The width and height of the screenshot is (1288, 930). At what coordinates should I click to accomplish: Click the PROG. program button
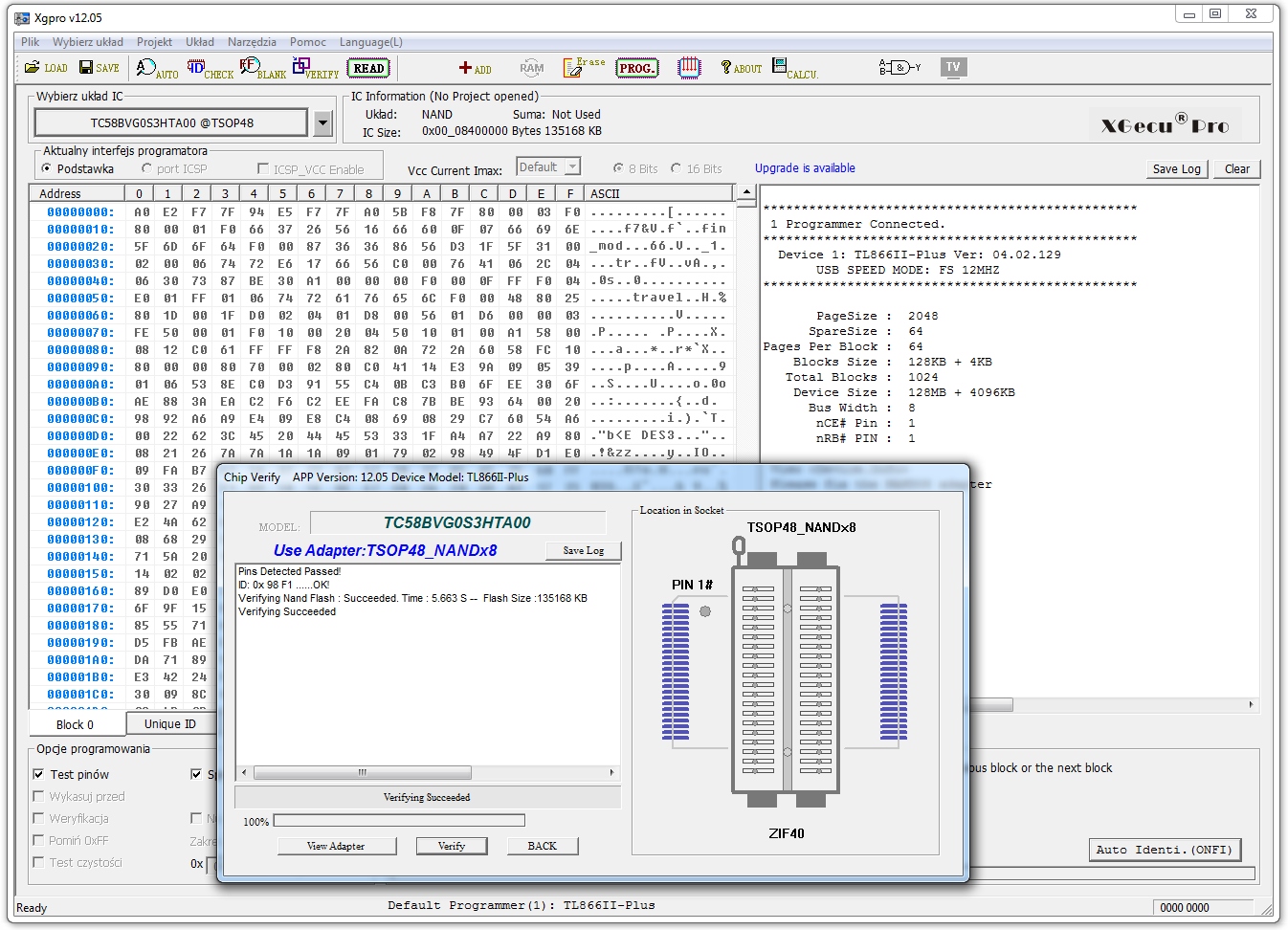pyautogui.click(x=637, y=68)
